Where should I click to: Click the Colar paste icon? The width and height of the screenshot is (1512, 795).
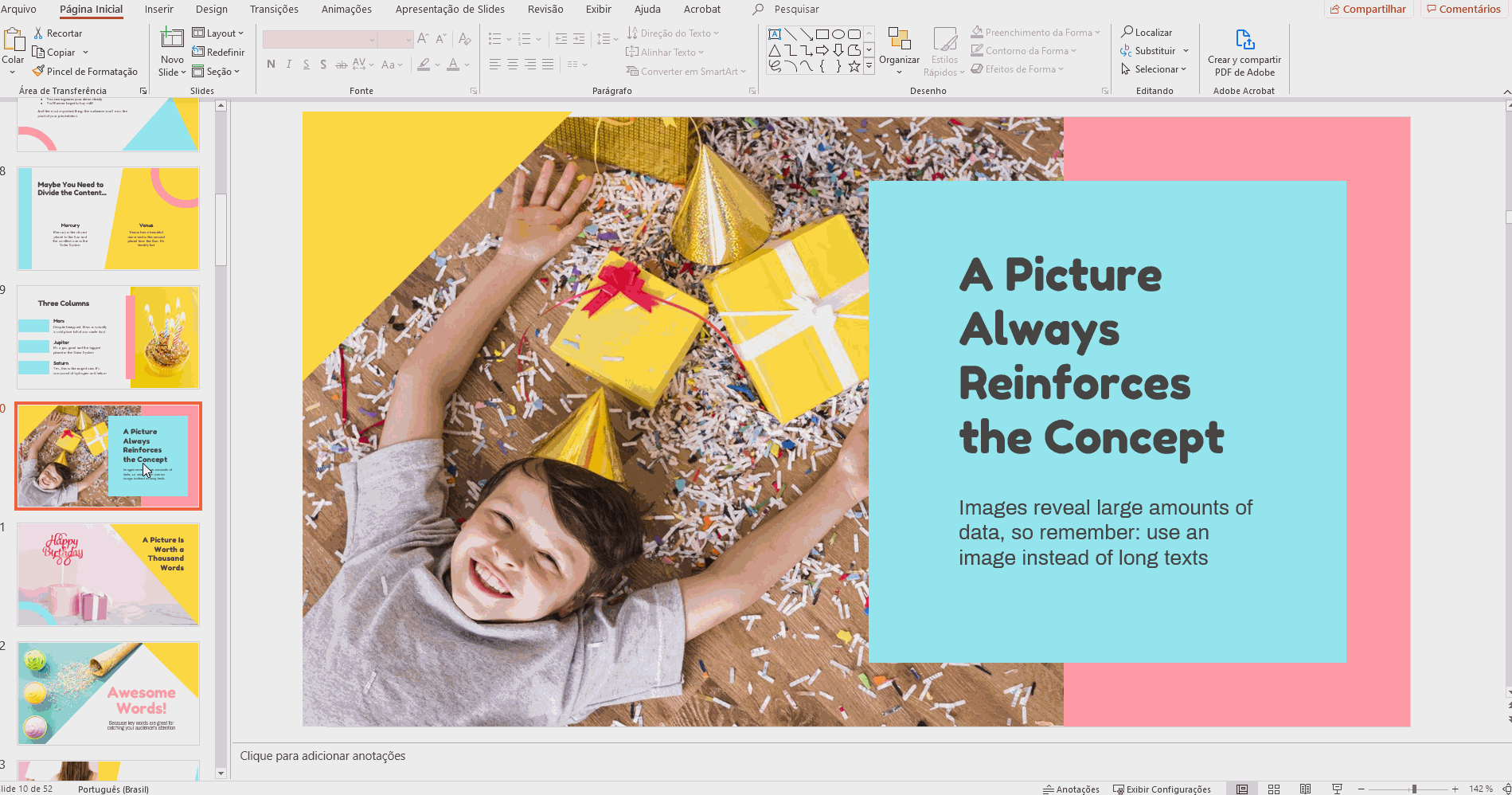tap(14, 40)
